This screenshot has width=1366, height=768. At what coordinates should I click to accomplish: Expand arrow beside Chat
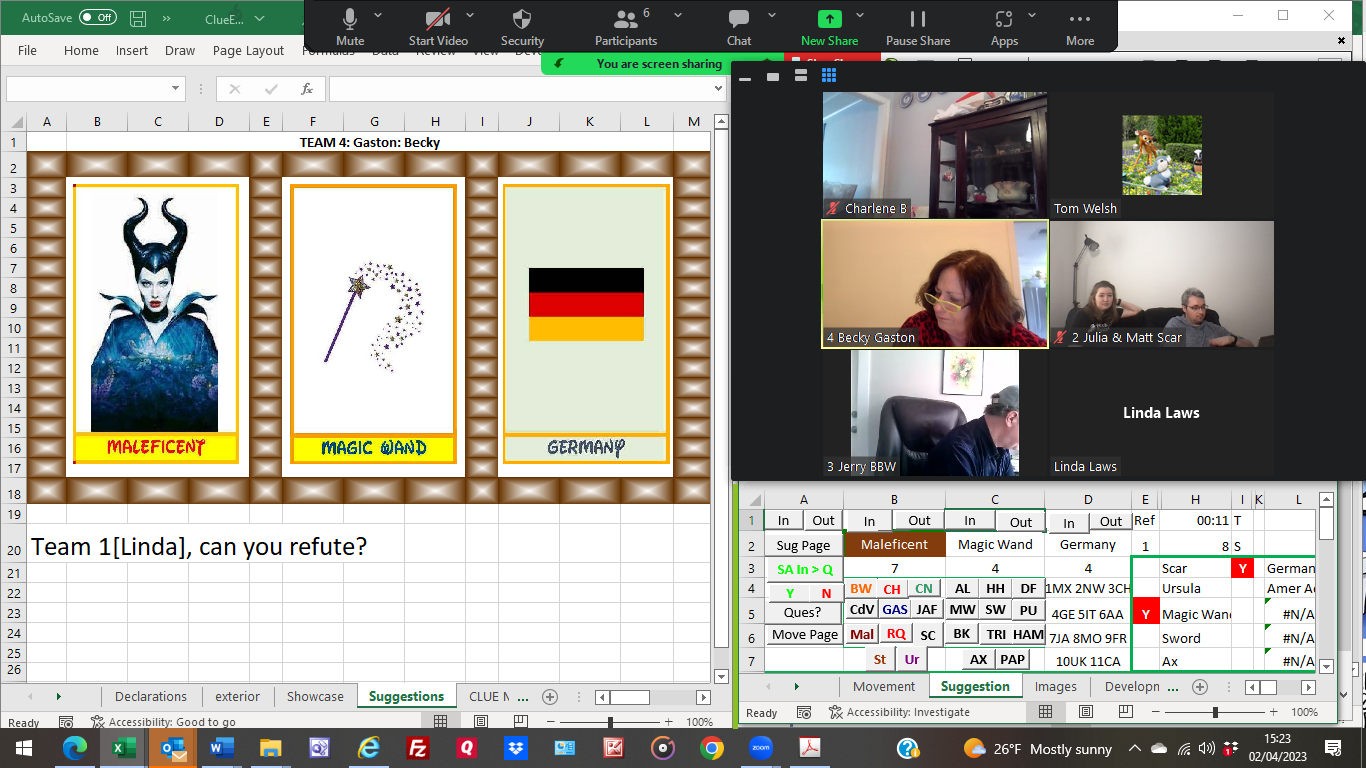(772, 15)
